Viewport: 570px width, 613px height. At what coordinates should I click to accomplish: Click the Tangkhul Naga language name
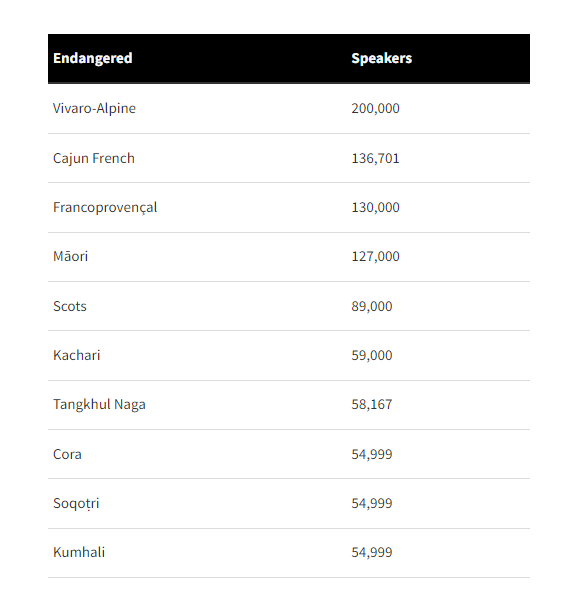click(x=99, y=405)
